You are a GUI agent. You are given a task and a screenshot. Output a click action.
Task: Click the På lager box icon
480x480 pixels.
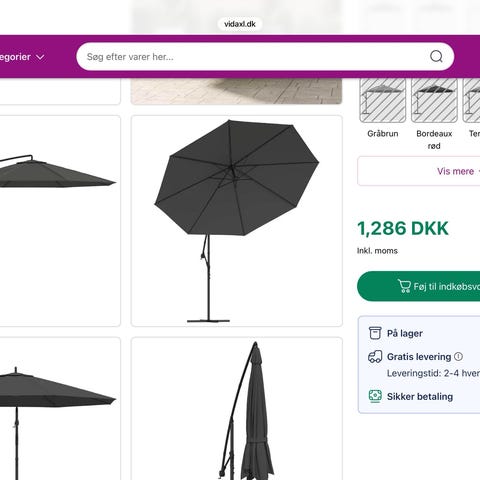(375, 333)
